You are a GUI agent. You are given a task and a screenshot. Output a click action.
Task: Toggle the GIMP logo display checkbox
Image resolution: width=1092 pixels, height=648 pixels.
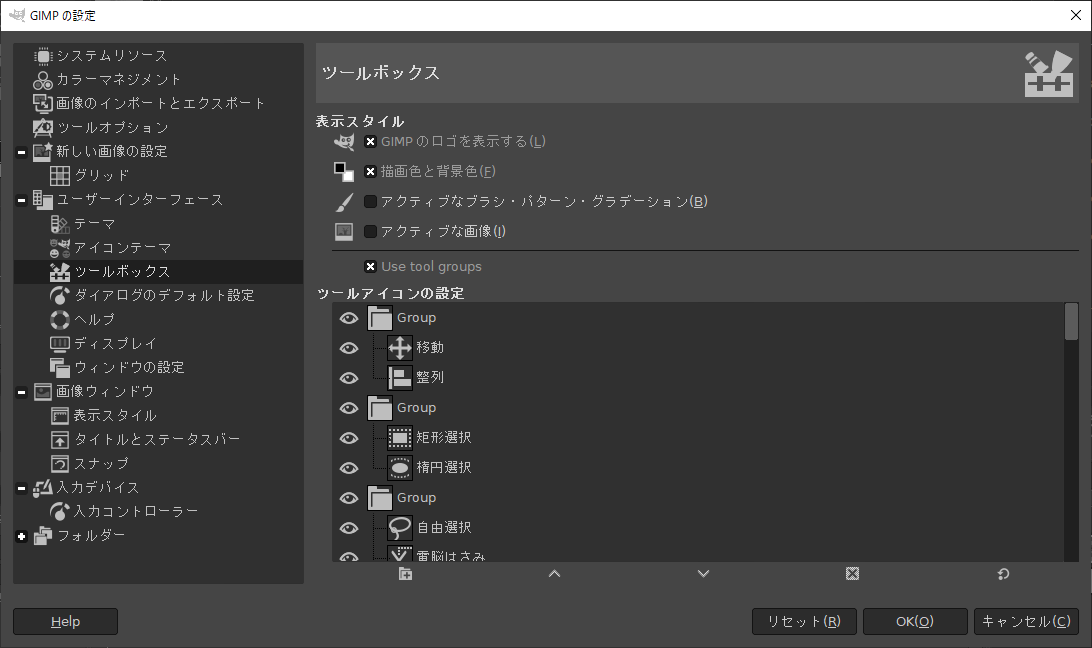pyautogui.click(x=370, y=142)
